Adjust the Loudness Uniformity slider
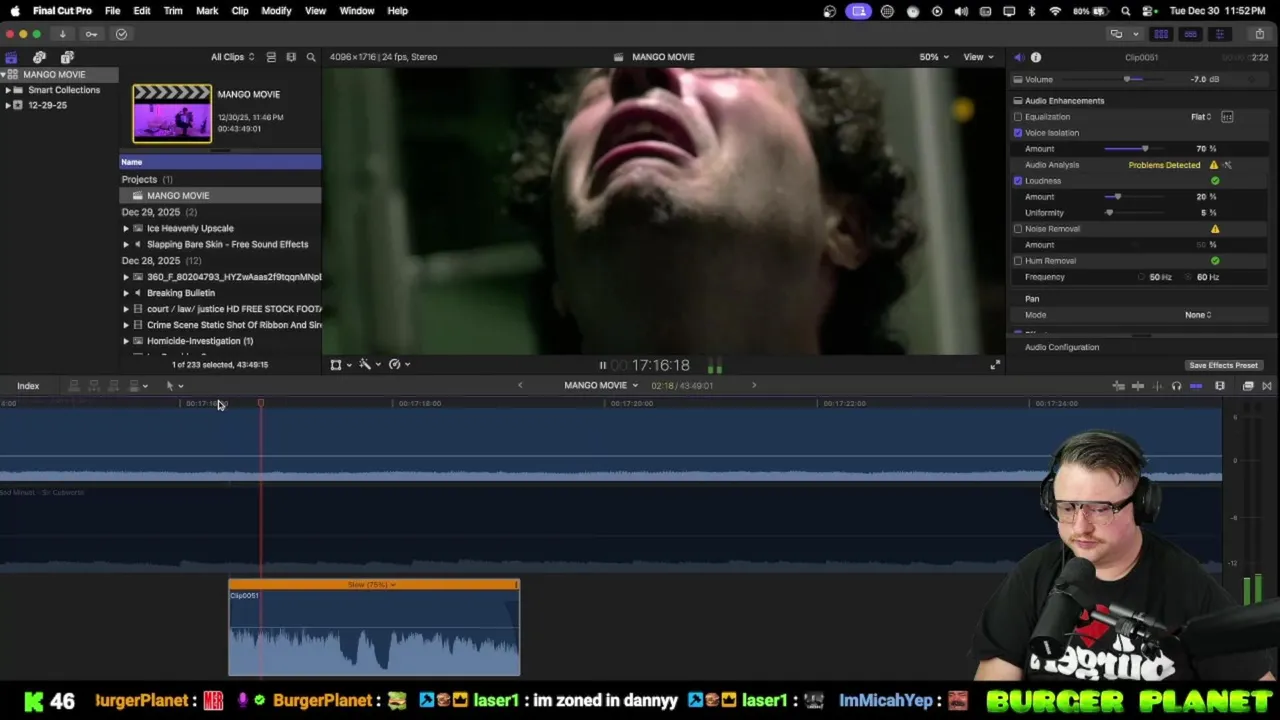Screen dimensions: 1280x720 point(1109,213)
